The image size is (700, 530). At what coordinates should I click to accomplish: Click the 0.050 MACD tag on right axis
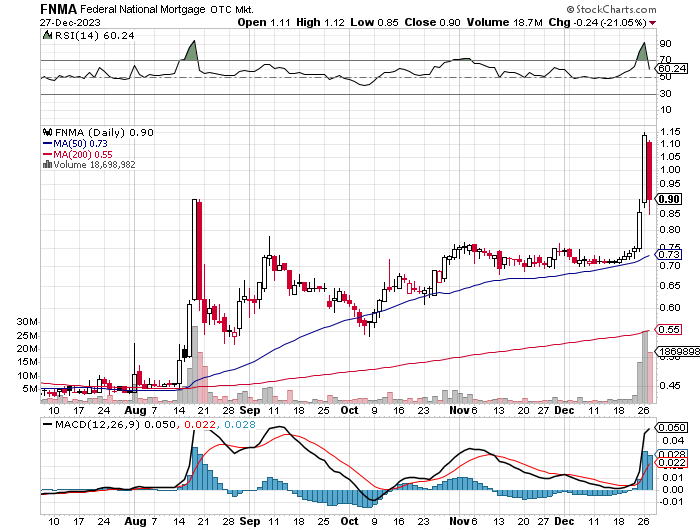pos(672,428)
